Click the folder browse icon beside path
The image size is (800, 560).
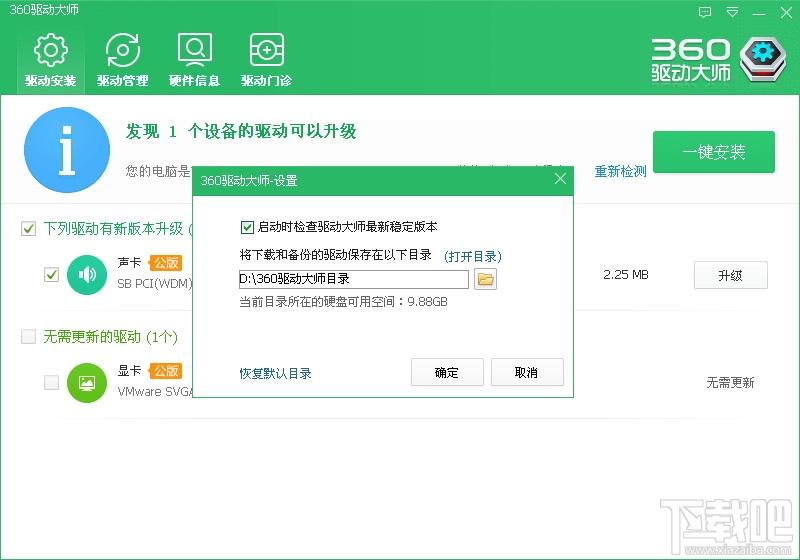coord(485,279)
